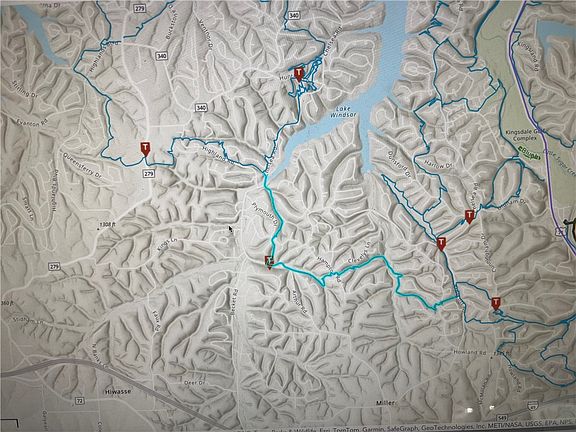Click the green Blippi marker label
This screenshot has height=432, width=576.
pyautogui.click(x=529, y=155)
